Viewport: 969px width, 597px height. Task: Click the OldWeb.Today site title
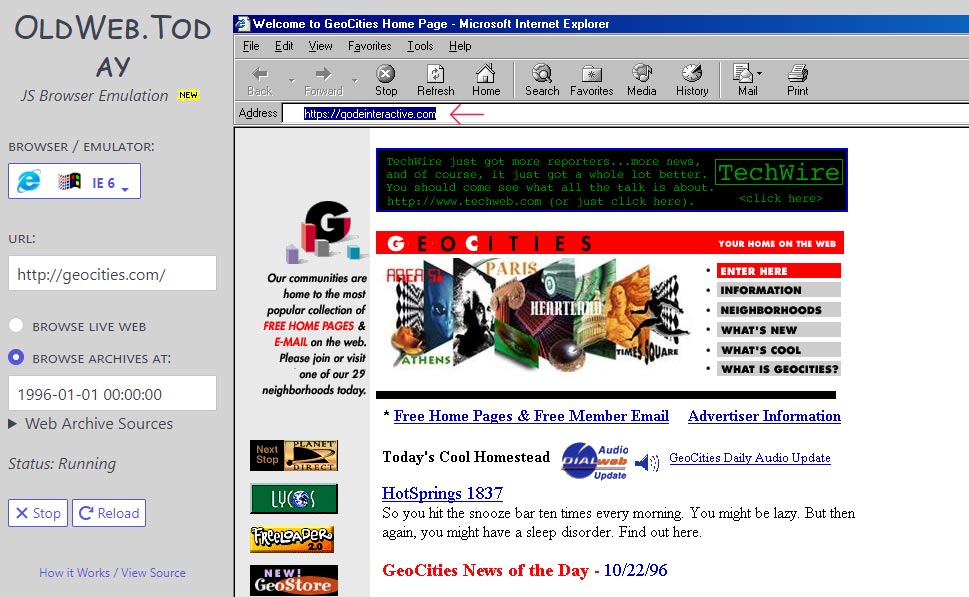tap(113, 46)
